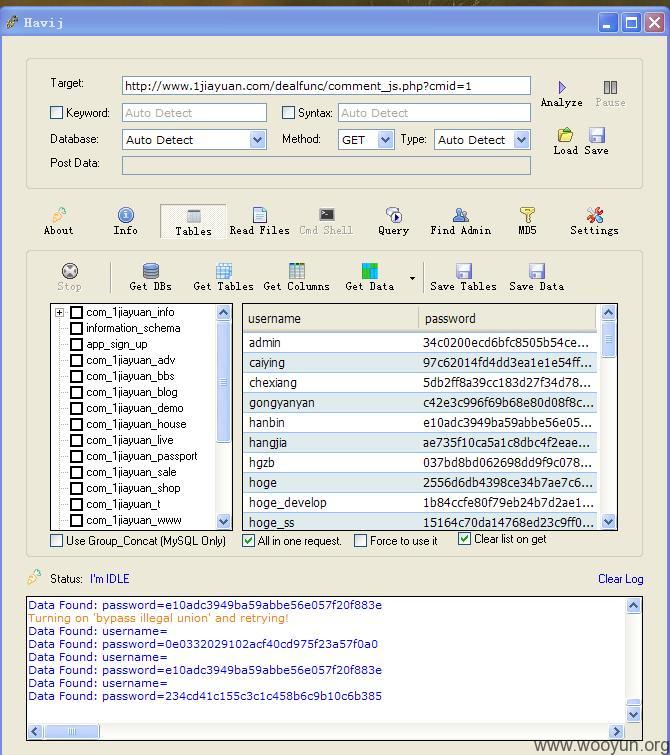Click data table scroll up arrow
Screen dimensions: 670x755
pos(609,313)
